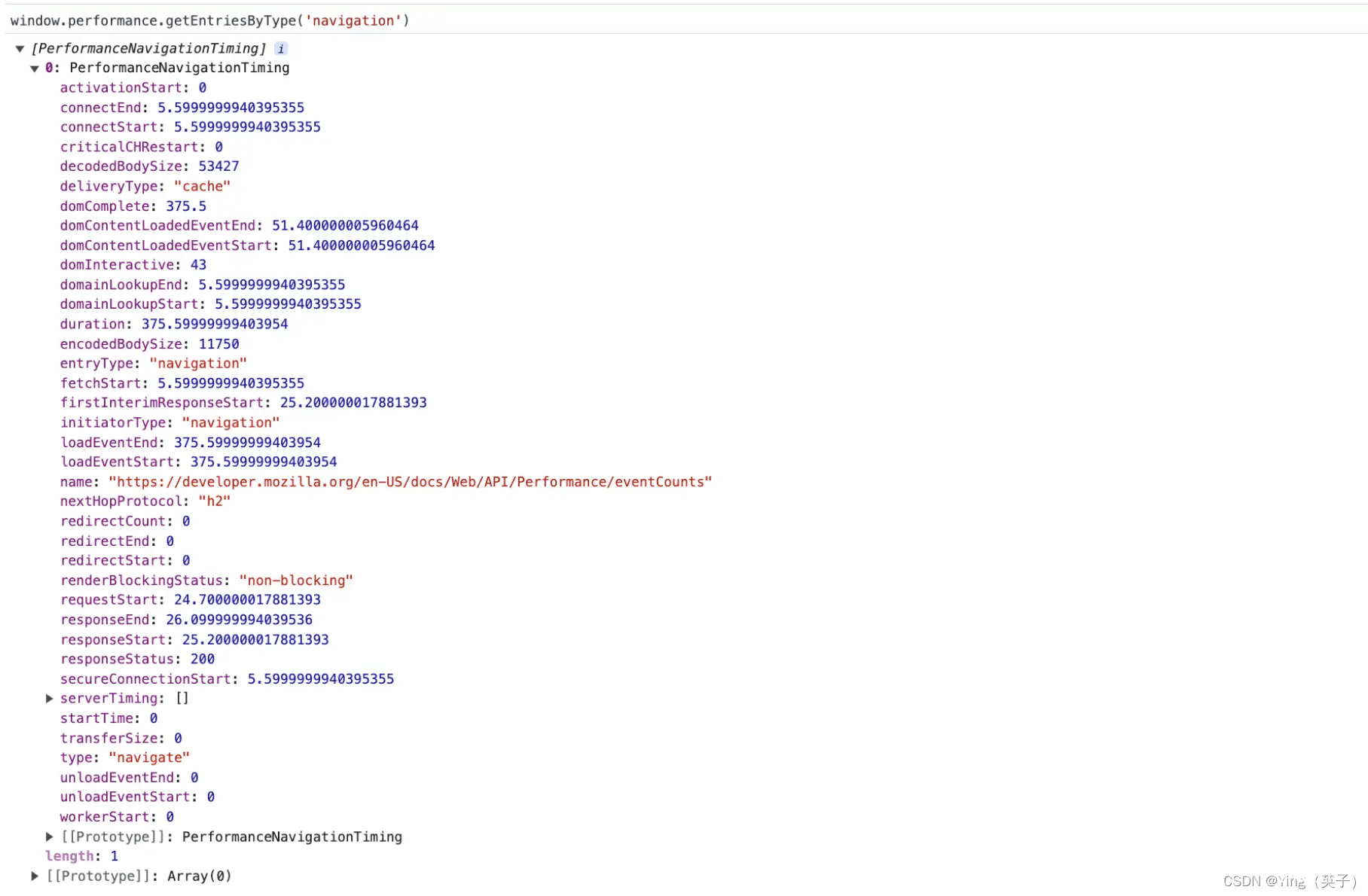Select startTime: 0 row

click(x=109, y=718)
